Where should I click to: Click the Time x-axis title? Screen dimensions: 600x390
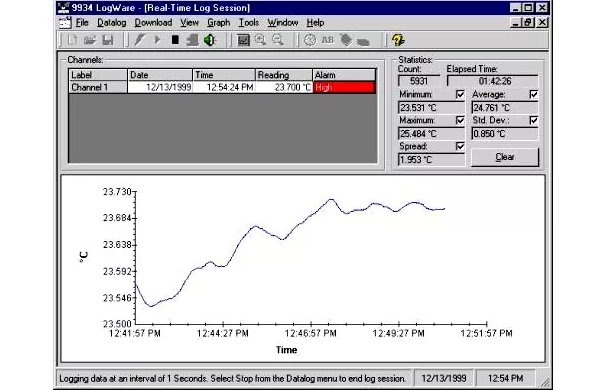[x=286, y=350]
